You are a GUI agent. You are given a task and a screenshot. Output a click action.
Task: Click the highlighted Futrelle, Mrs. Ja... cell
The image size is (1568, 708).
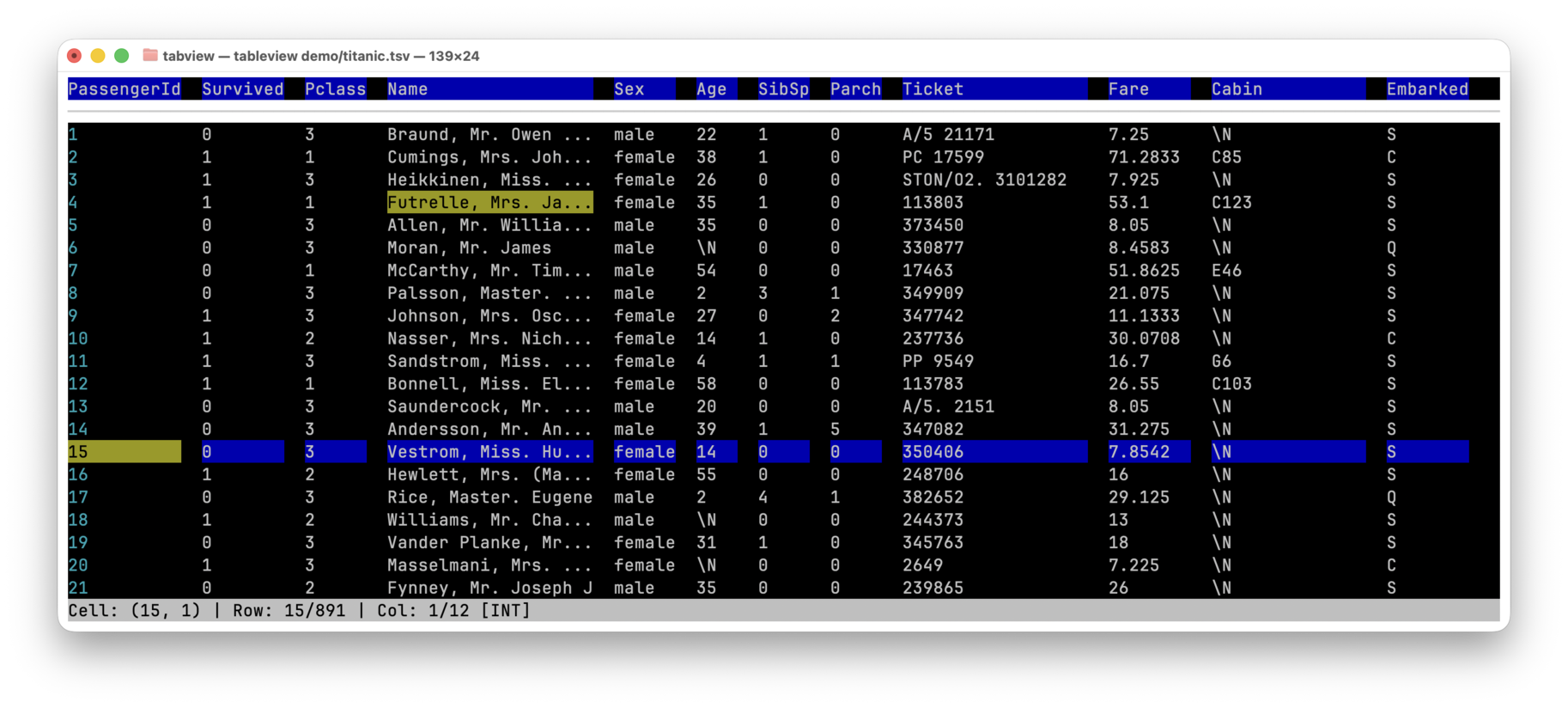[489, 203]
